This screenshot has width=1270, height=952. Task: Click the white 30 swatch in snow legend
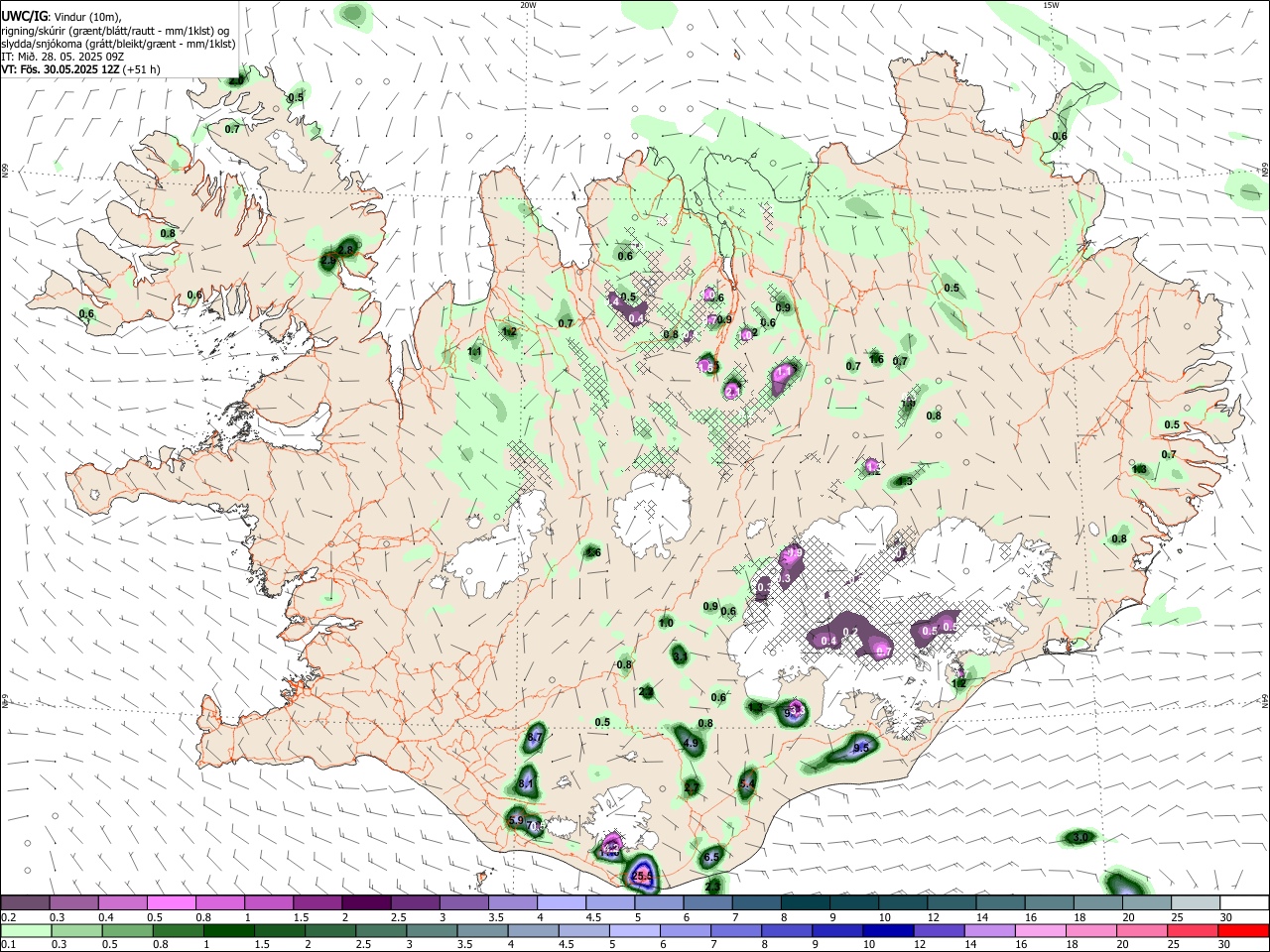1244,902
